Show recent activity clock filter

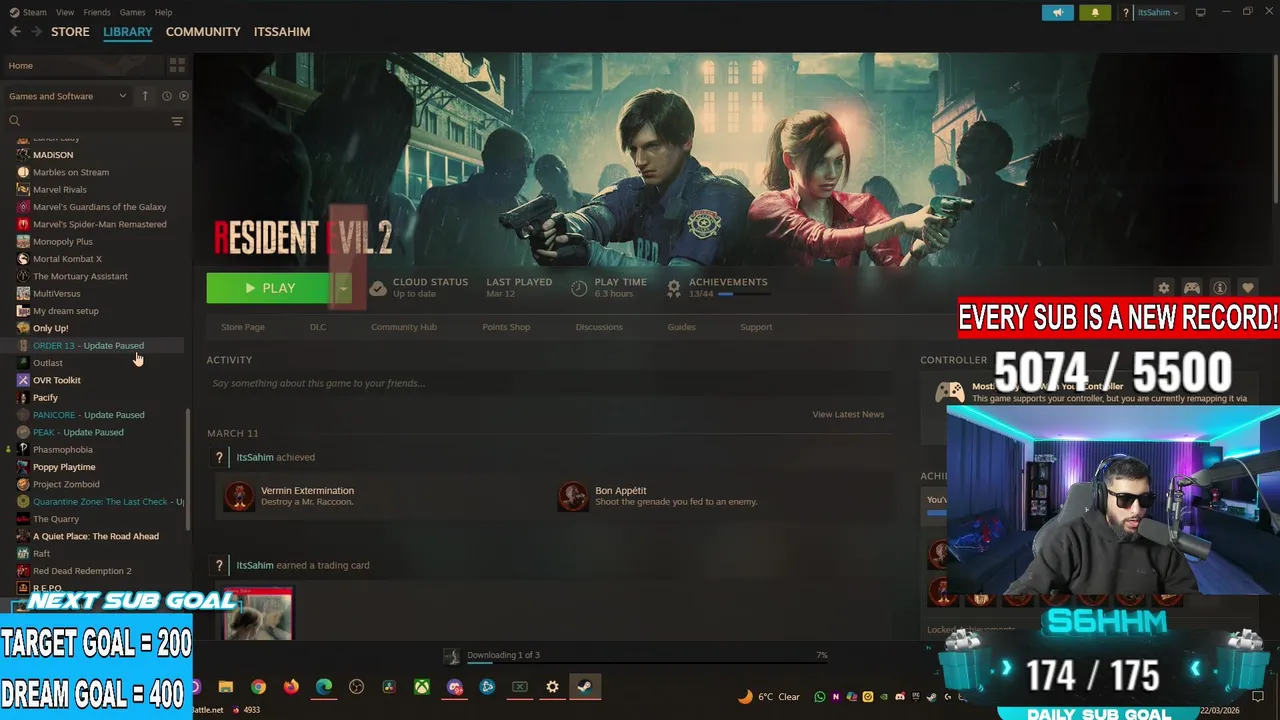click(x=167, y=96)
